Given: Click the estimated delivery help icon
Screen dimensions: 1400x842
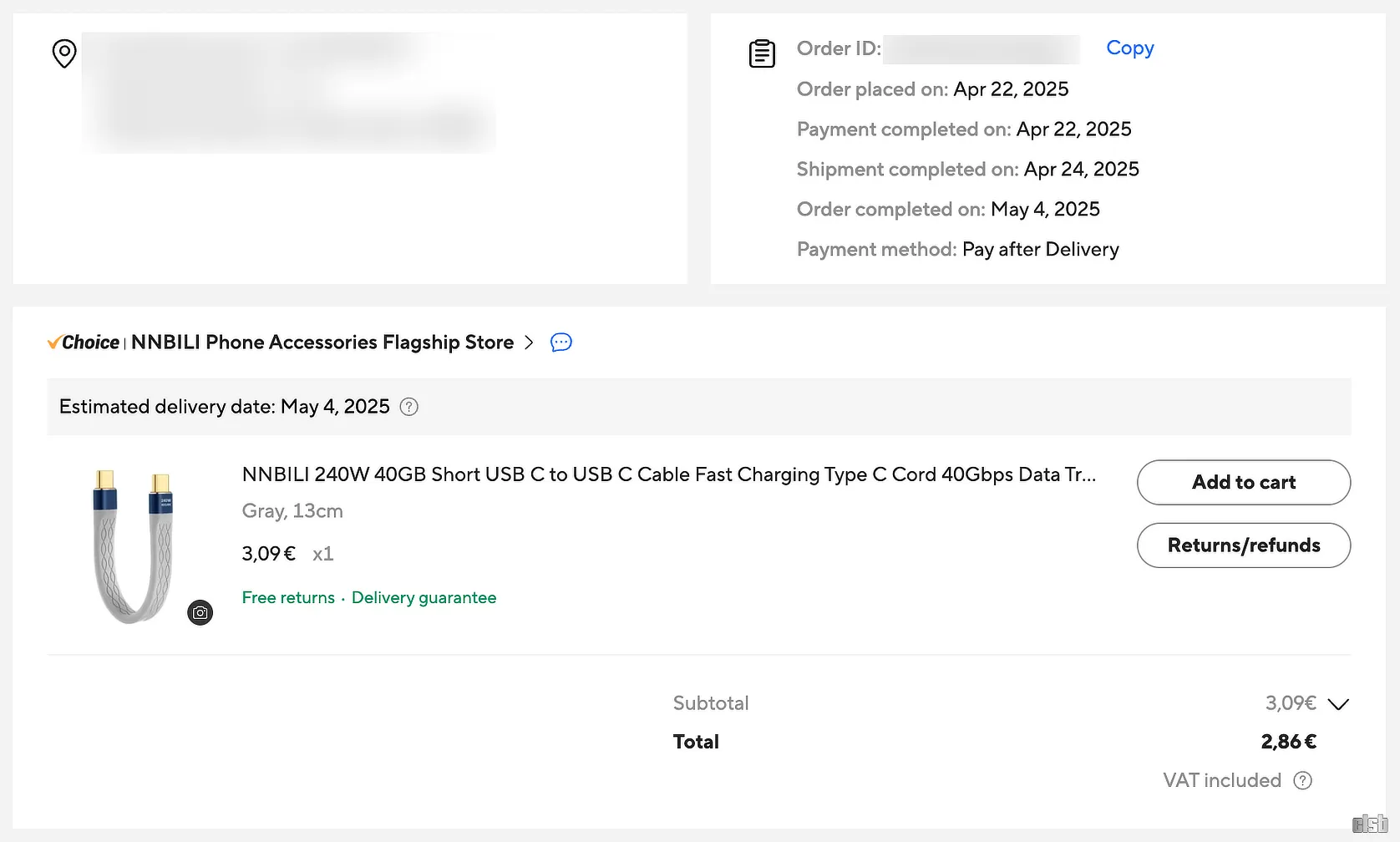Looking at the screenshot, I should point(409,407).
